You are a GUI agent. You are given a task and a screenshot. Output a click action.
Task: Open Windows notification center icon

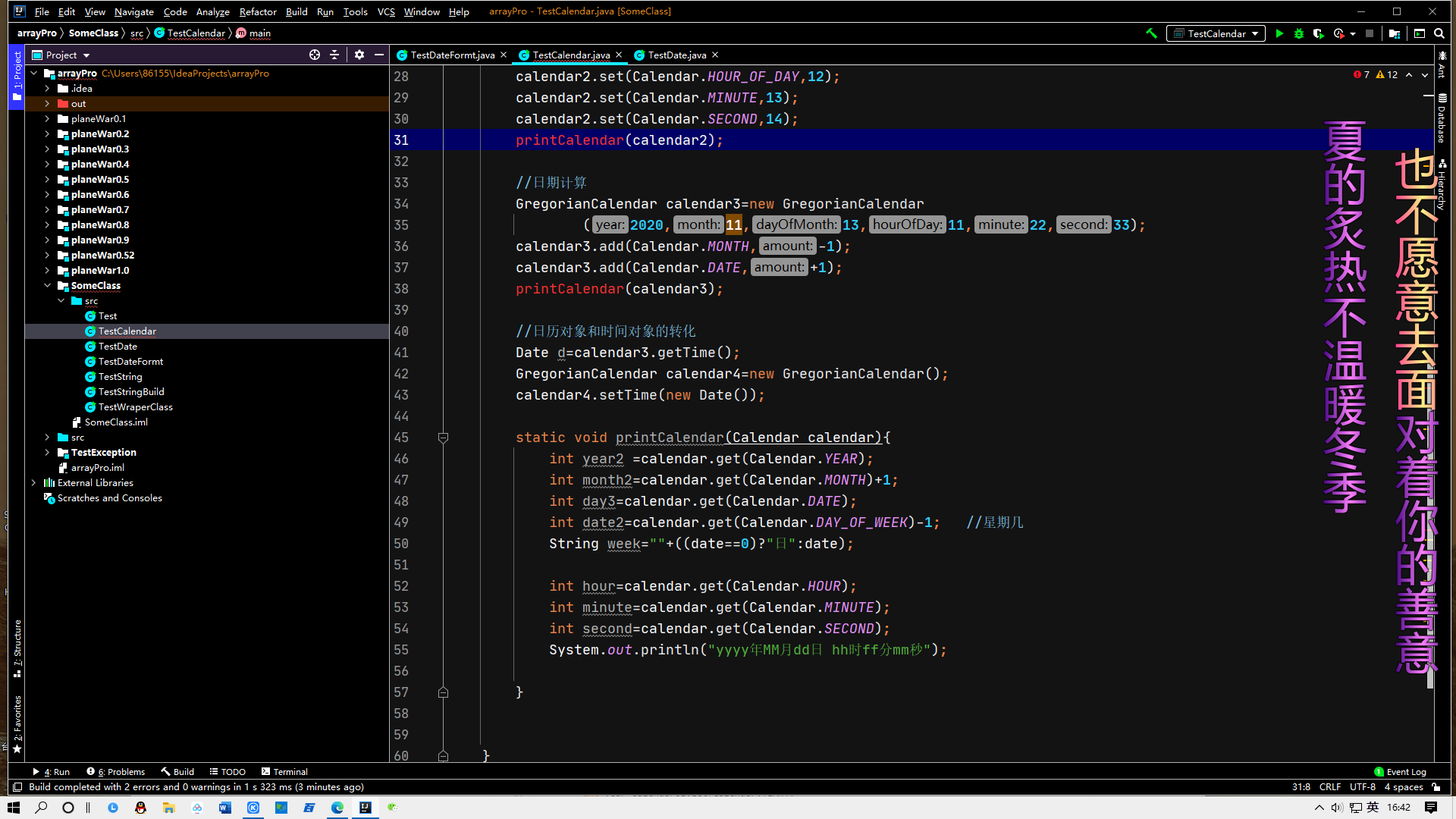click(1431, 808)
